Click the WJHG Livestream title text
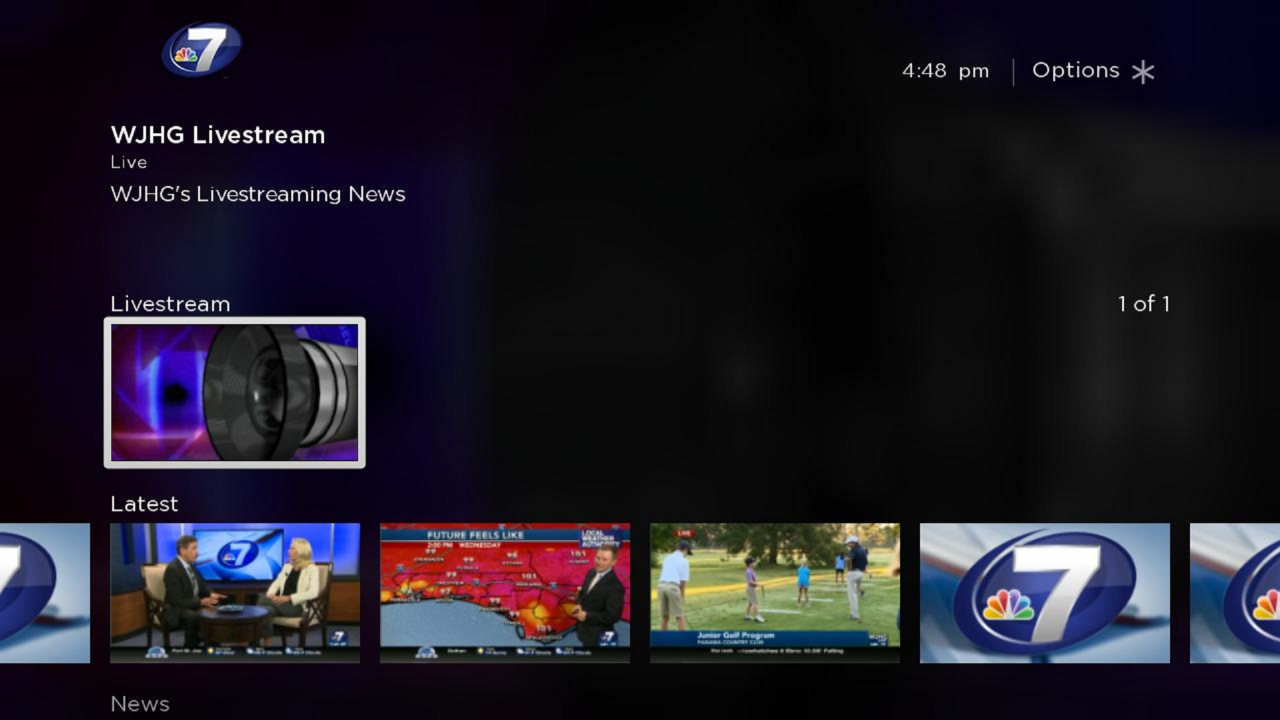This screenshot has height=720, width=1280. pyautogui.click(x=217, y=135)
